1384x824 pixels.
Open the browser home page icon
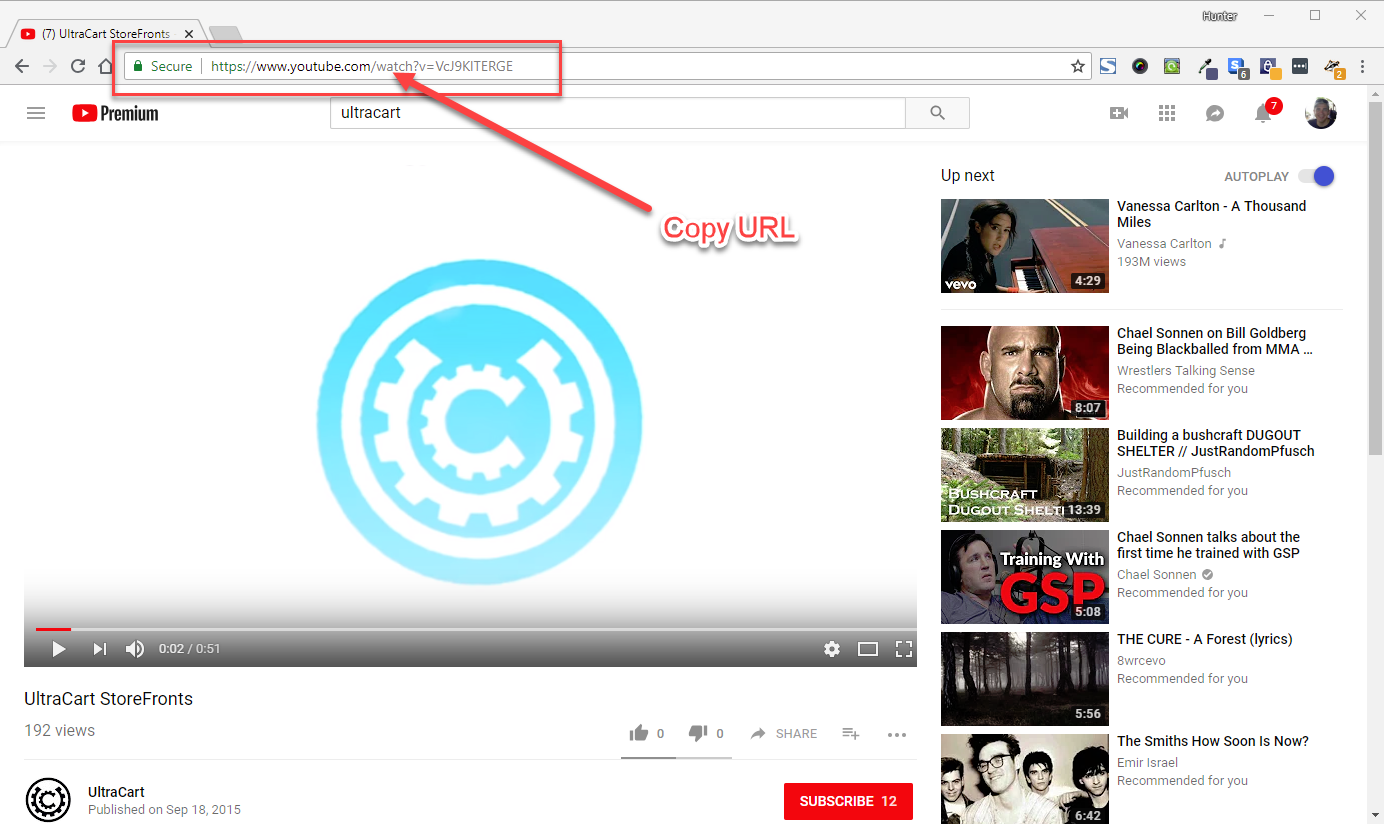click(106, 67)
